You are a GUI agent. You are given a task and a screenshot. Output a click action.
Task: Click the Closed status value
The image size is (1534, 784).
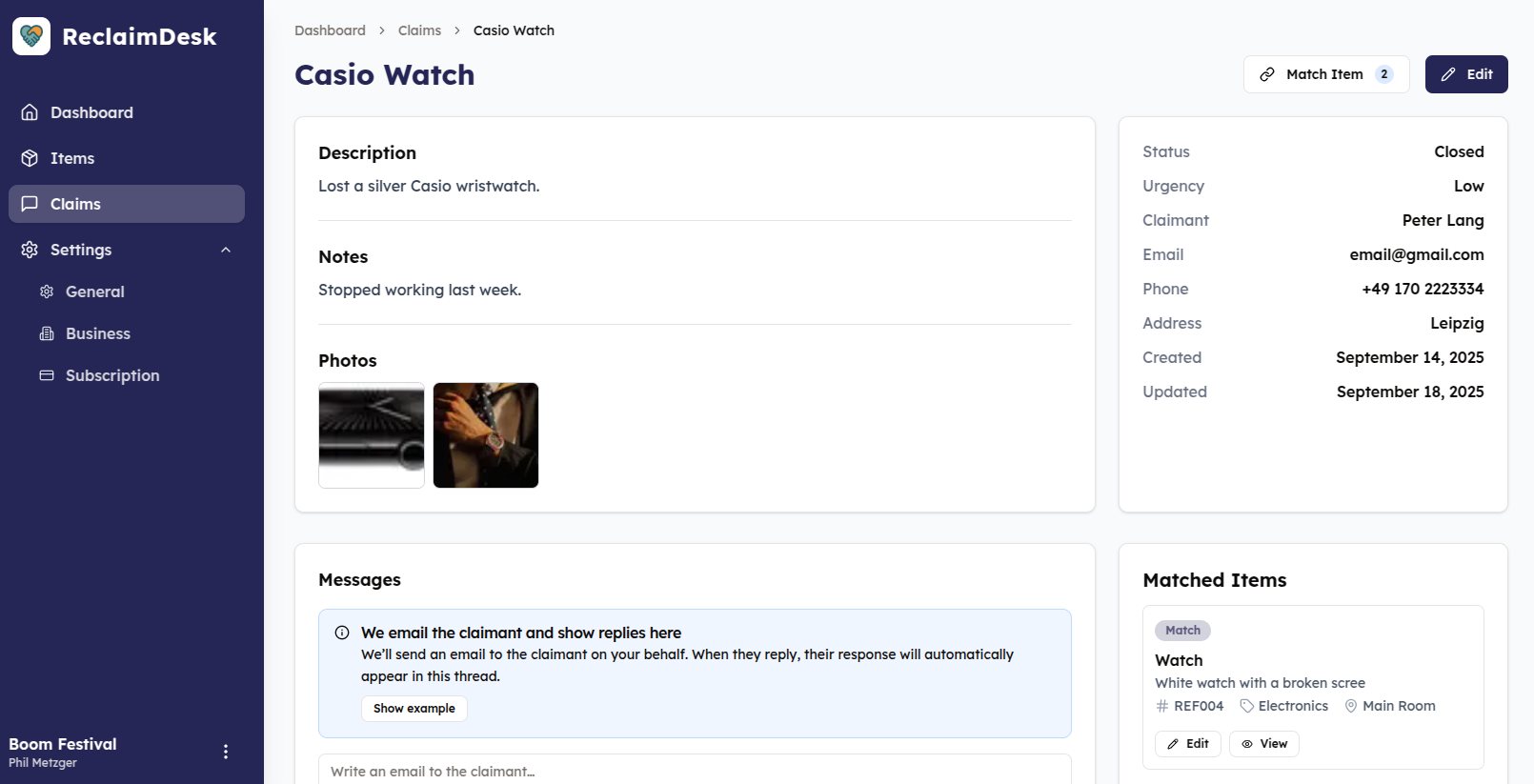click(x=1459, y=151)
